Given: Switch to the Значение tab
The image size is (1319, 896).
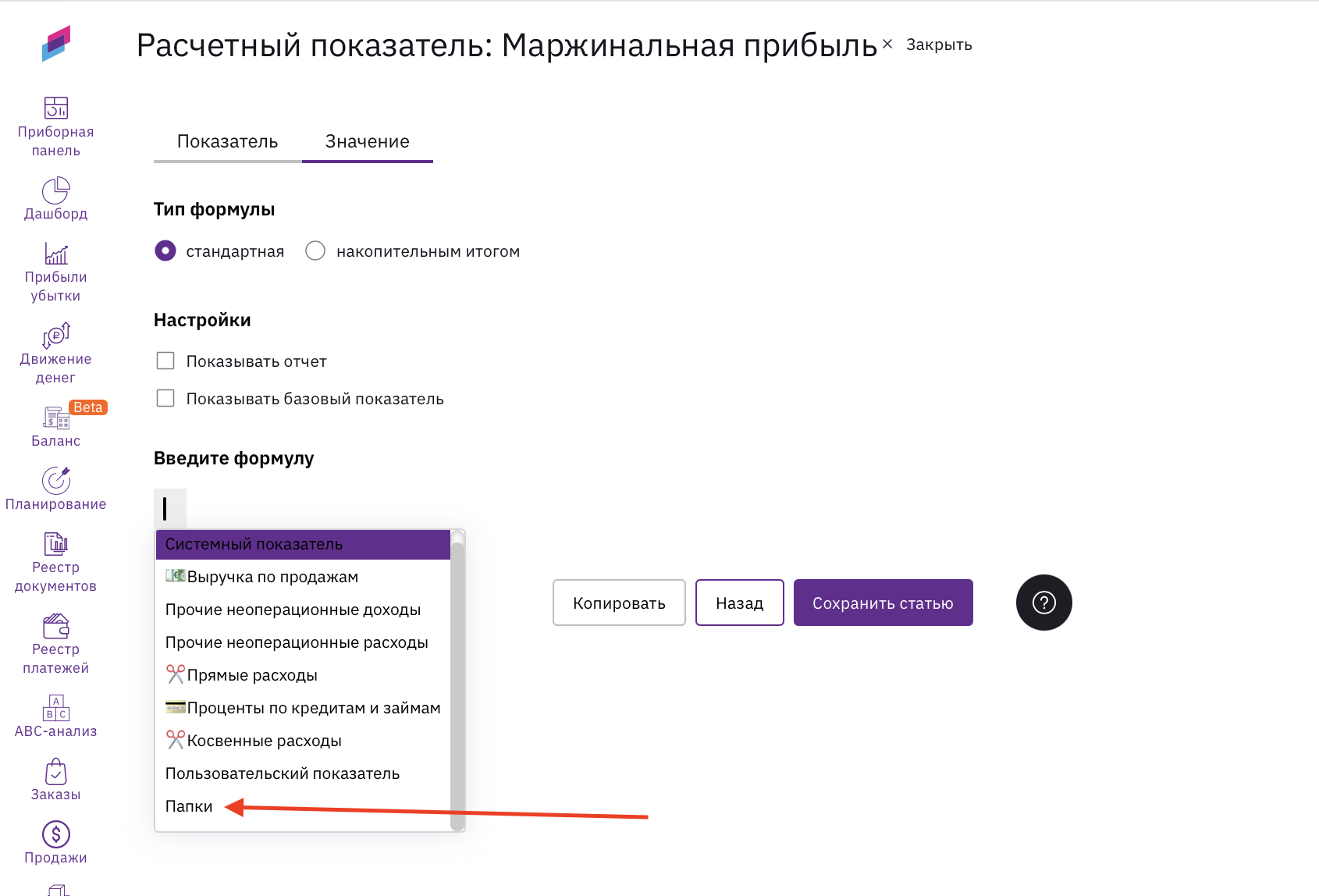Looking at the screenshot, I should pos(367,141).
